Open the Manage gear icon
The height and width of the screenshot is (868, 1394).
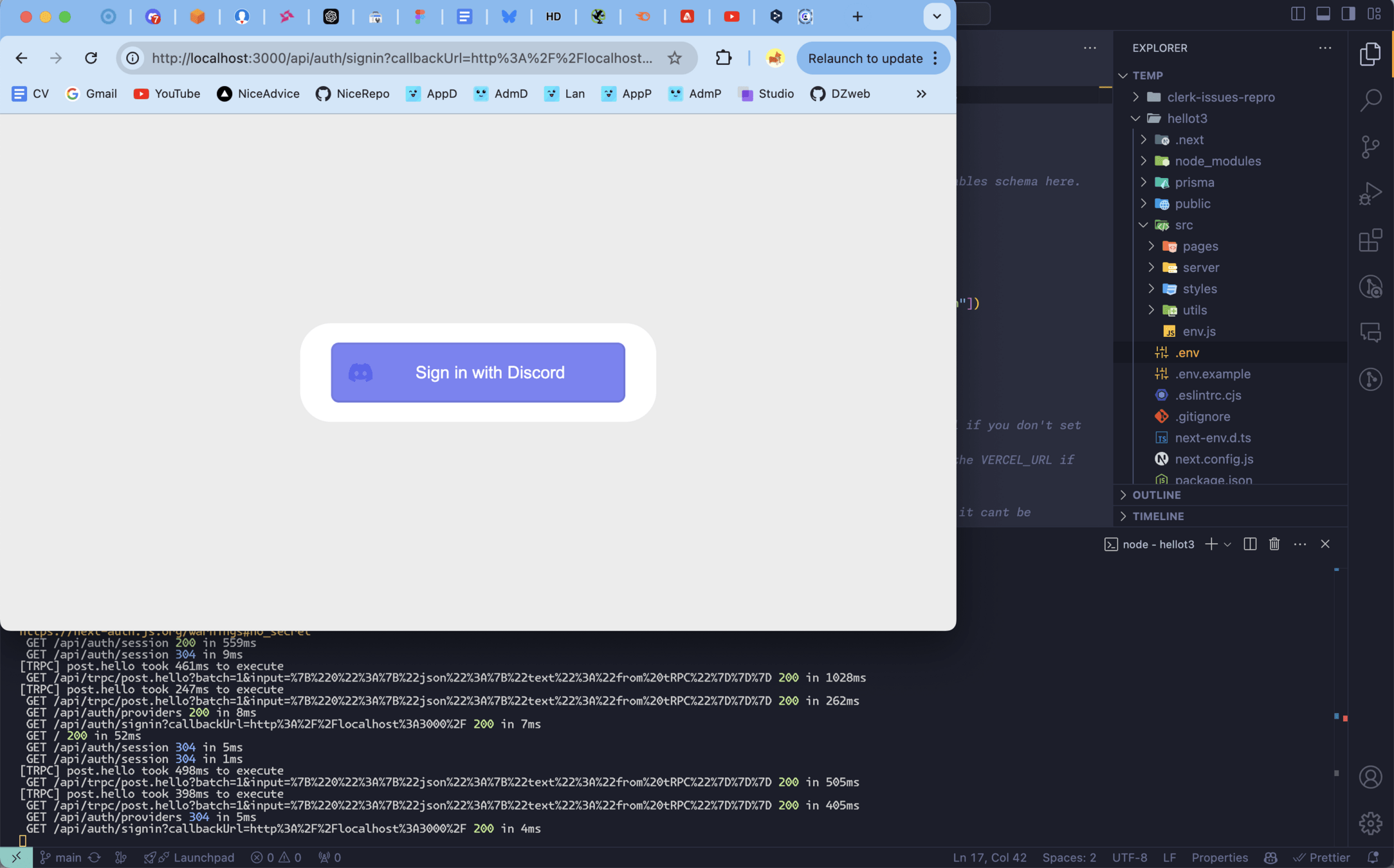[1370, 823]
